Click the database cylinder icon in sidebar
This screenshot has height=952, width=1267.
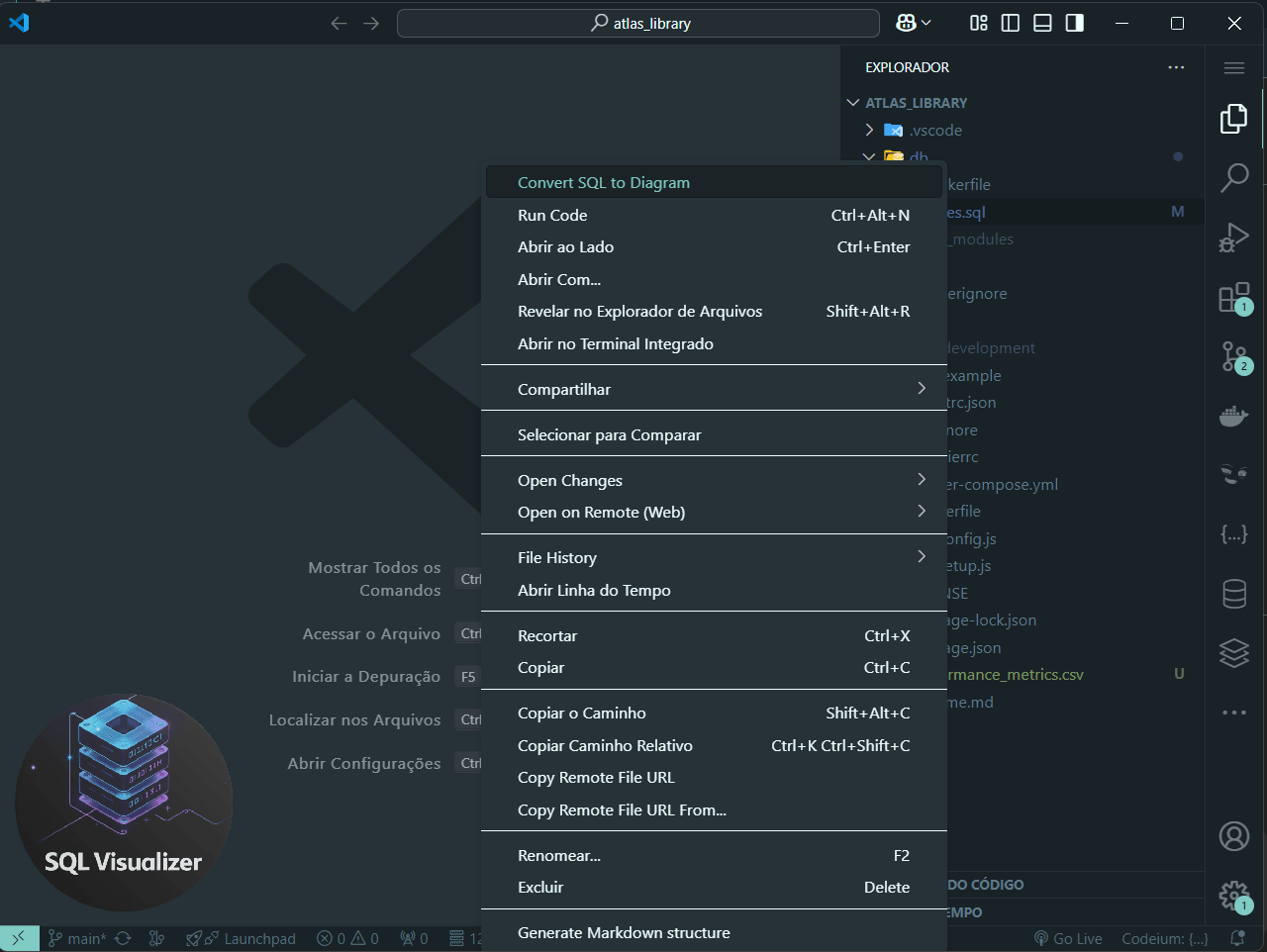[1233, 594]
